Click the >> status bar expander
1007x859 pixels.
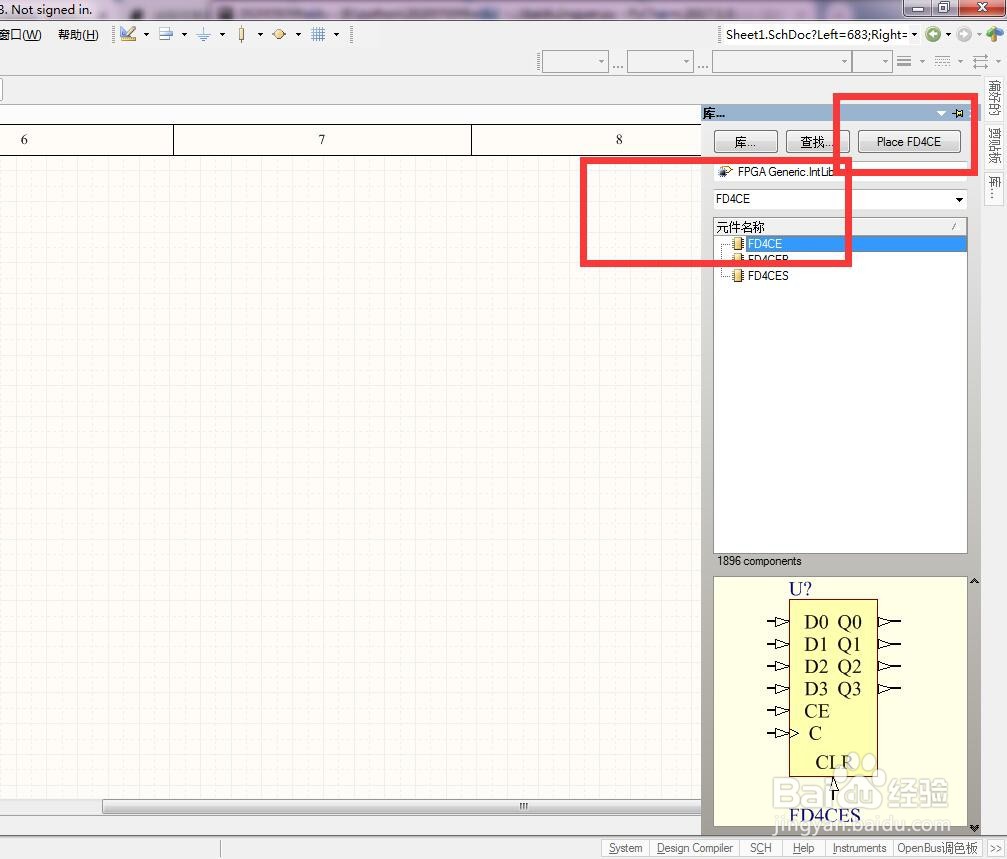click(995, 848)
